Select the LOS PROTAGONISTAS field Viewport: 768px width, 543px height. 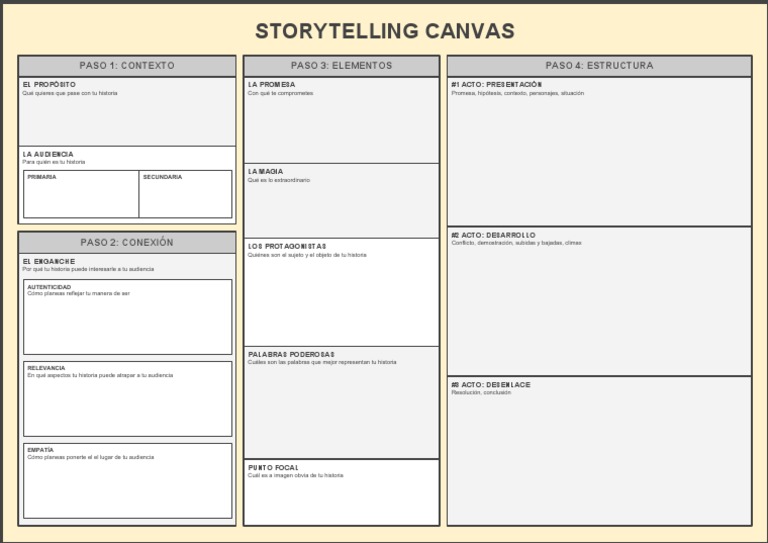(x=341, y=297)
